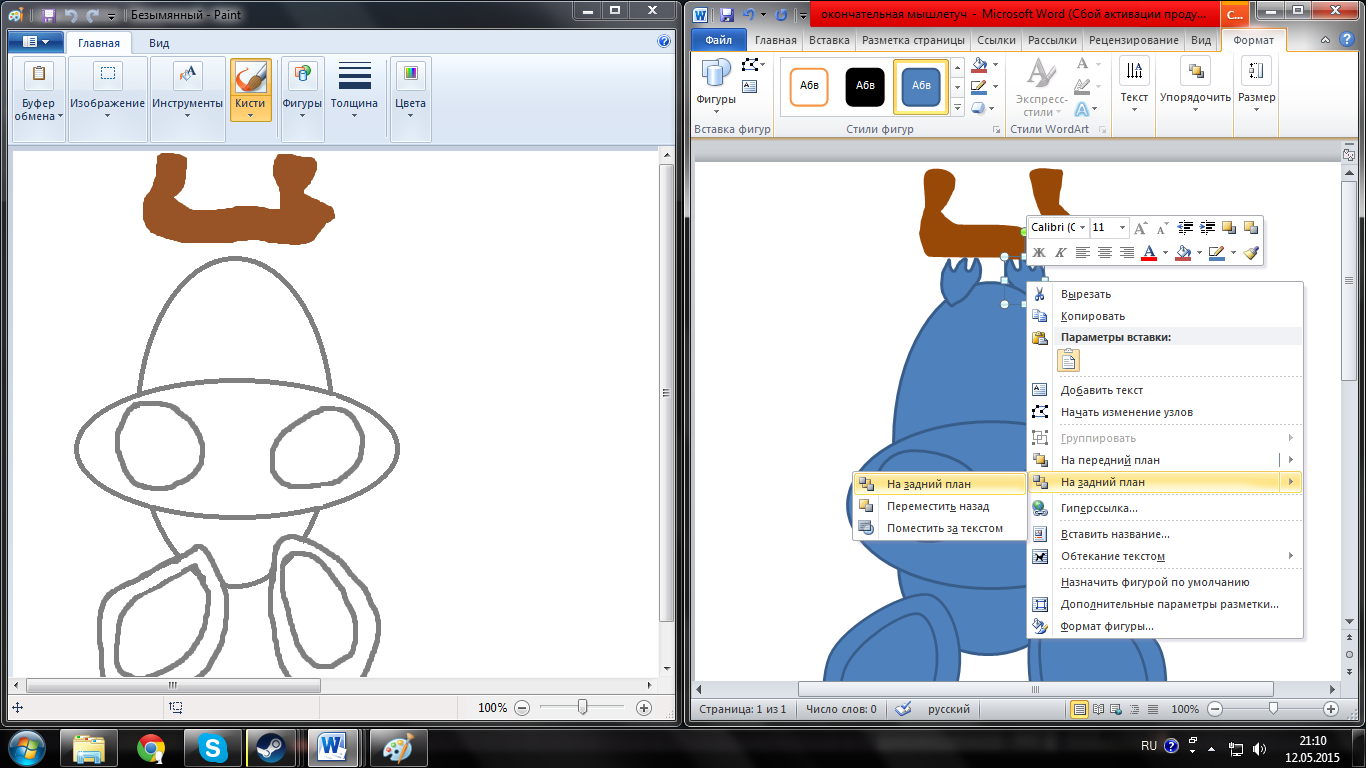Click Word save icon in quick access toolbar

click(x=727, y=15)
